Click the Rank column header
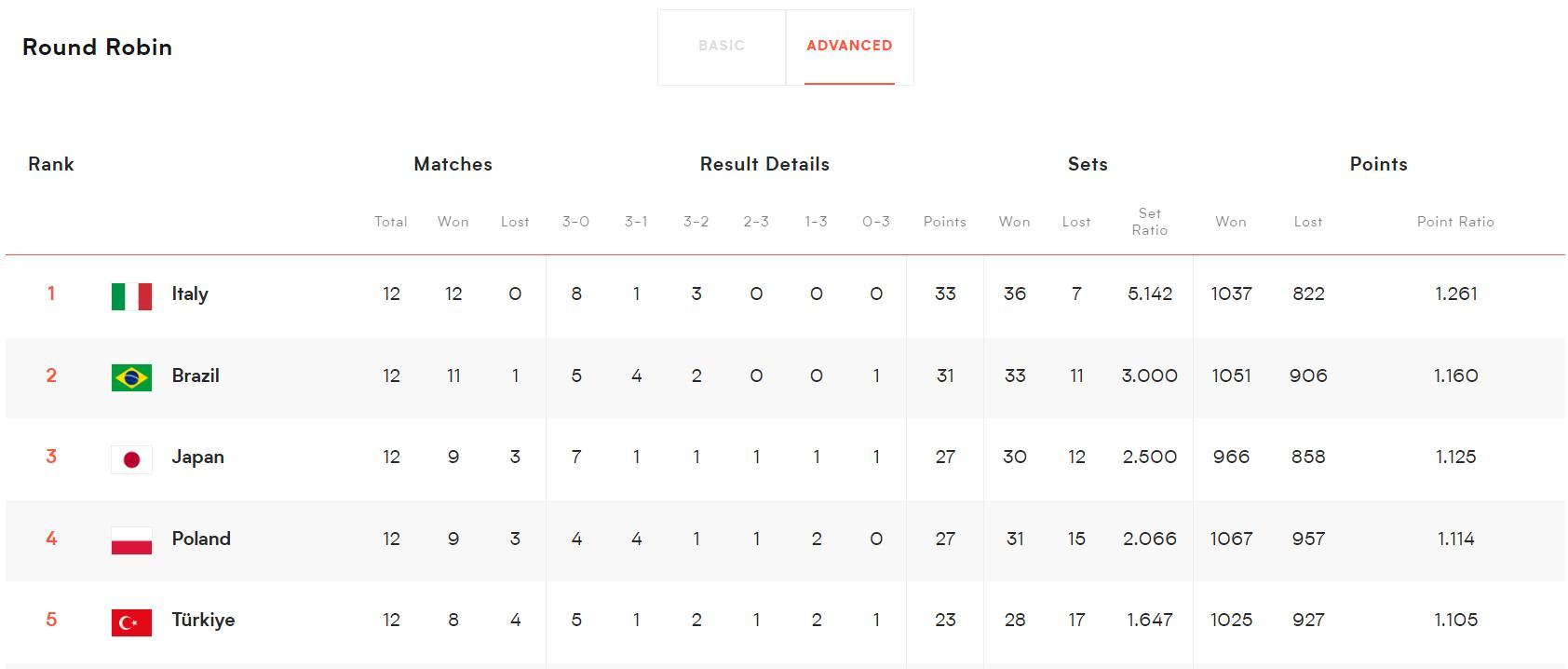This screenshot has height=669, width=1568. click(x=51, y=164)
